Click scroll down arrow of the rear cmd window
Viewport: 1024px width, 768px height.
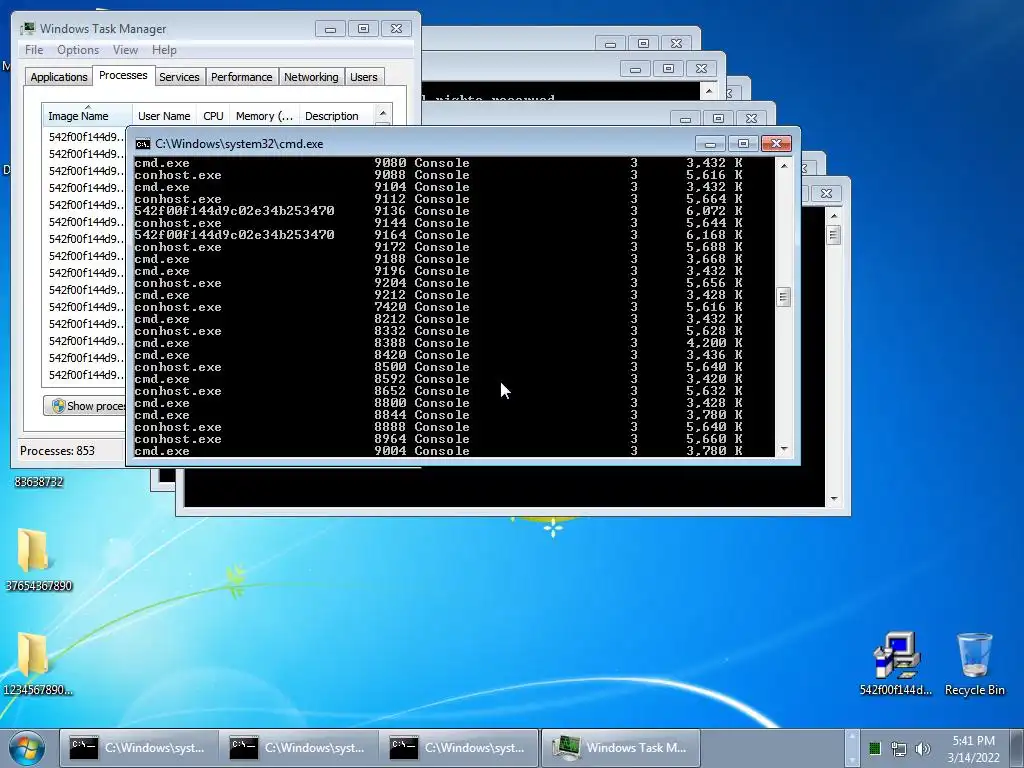click(833, 499)
